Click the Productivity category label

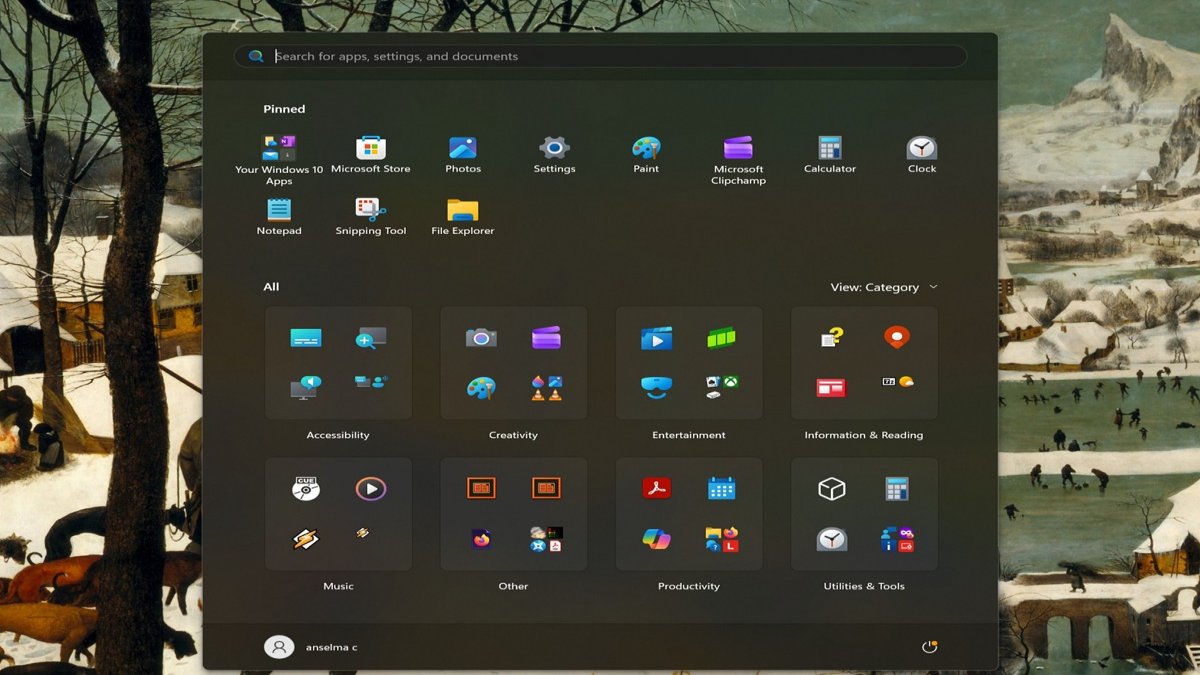click(x=689, y=586)
